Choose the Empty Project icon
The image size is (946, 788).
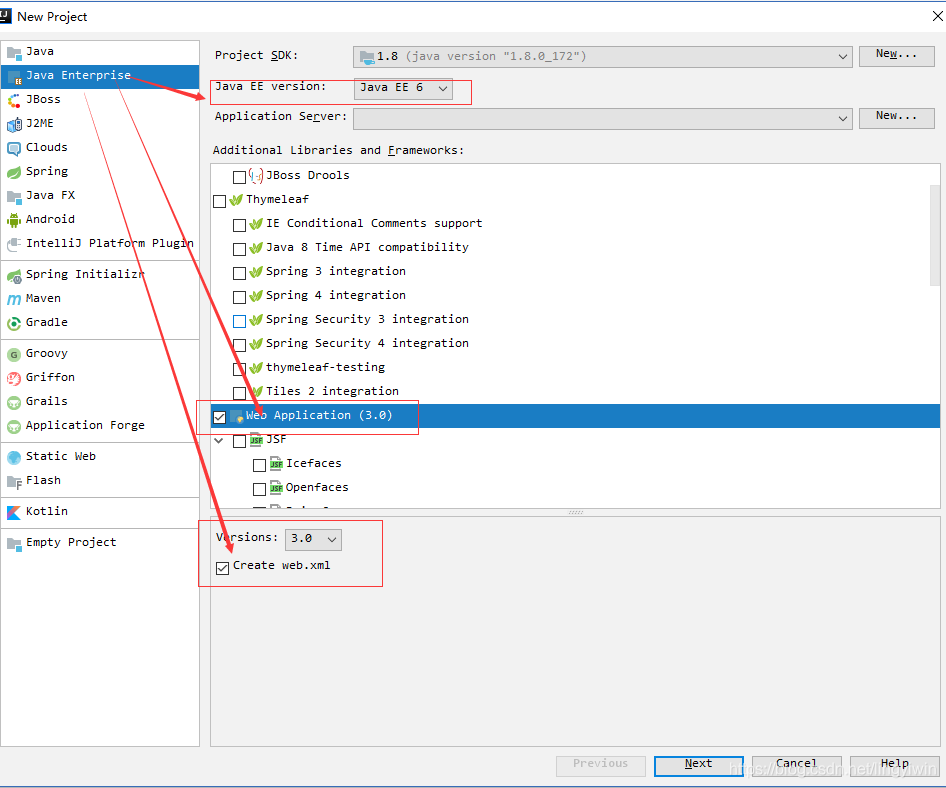click(x=14, y=544)
